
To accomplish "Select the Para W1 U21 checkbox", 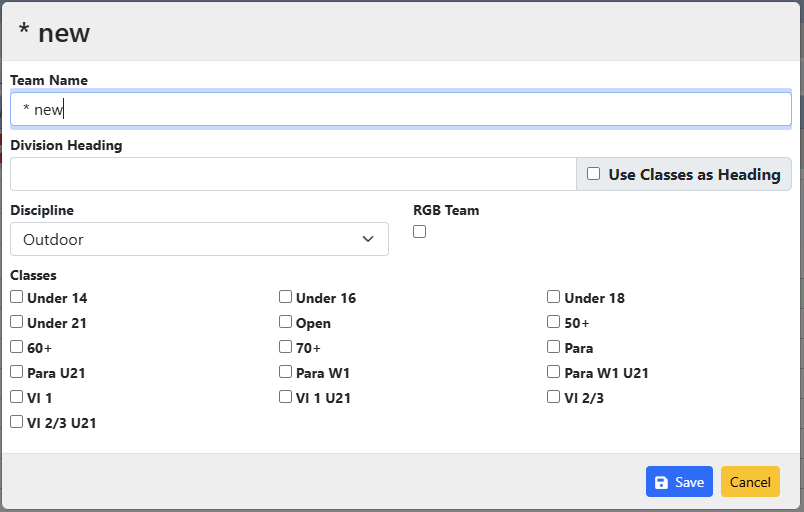I will point(554,372).
